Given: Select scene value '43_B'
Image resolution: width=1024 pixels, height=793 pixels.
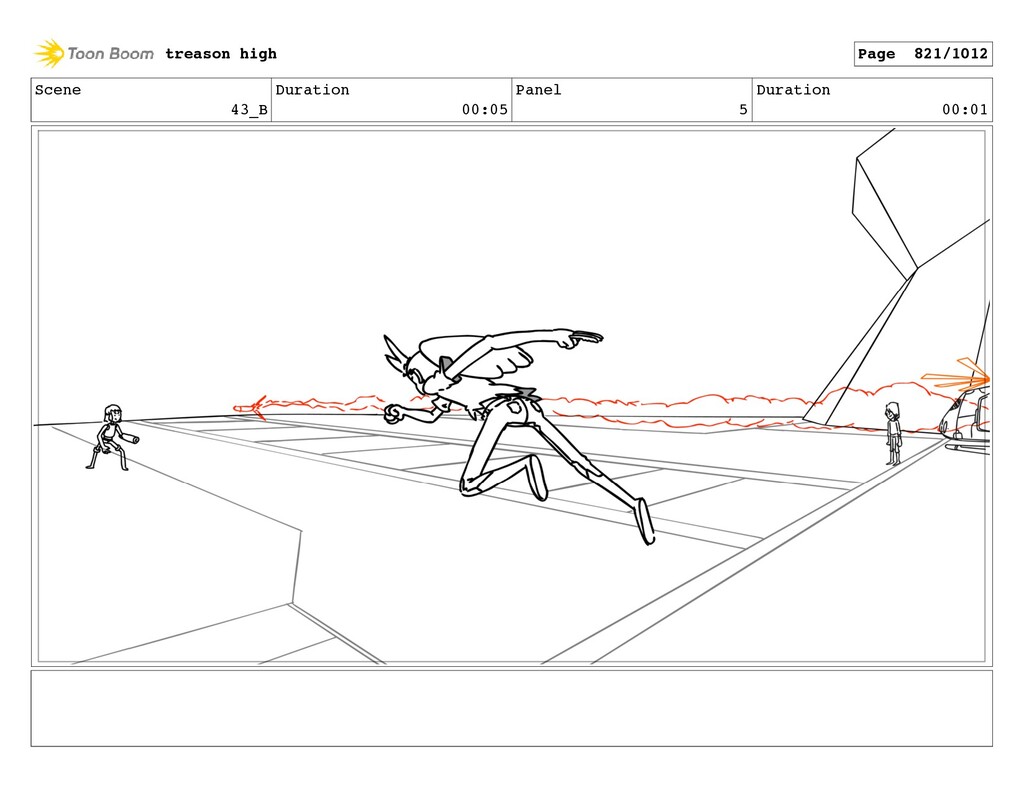Looking at the screenshot, I should tap(249, 110).
